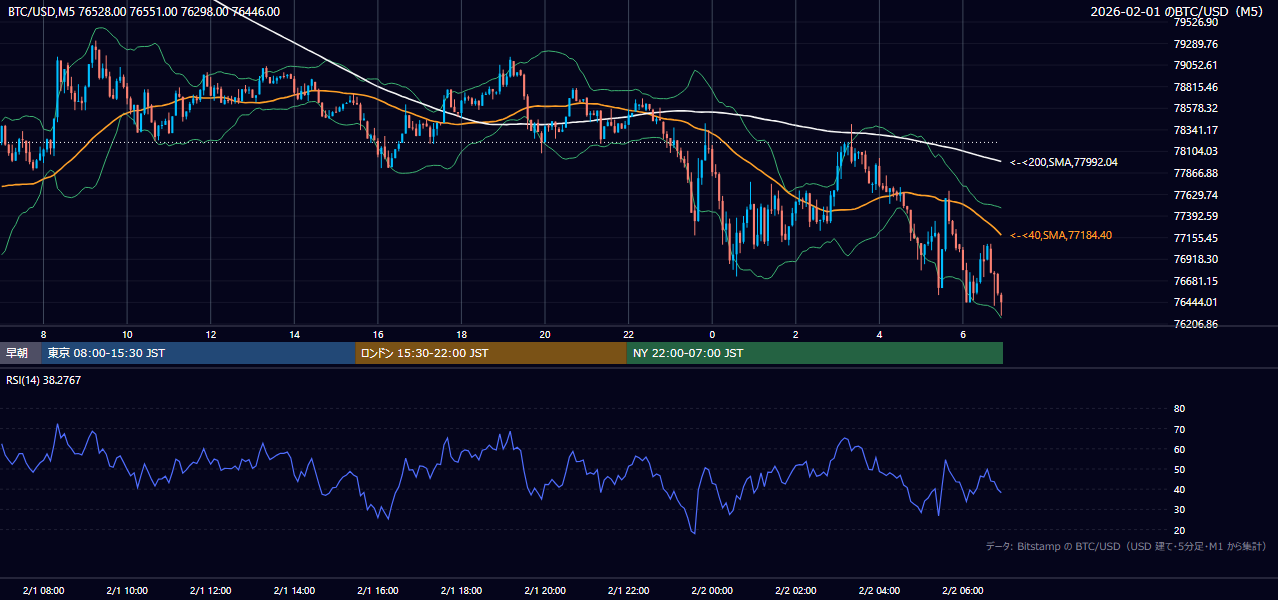Click the 東京 08:00-15:30 JST session bar
Image resolution: width=1278 pixels, height=600 pixels.
click(x=198, y=353)
